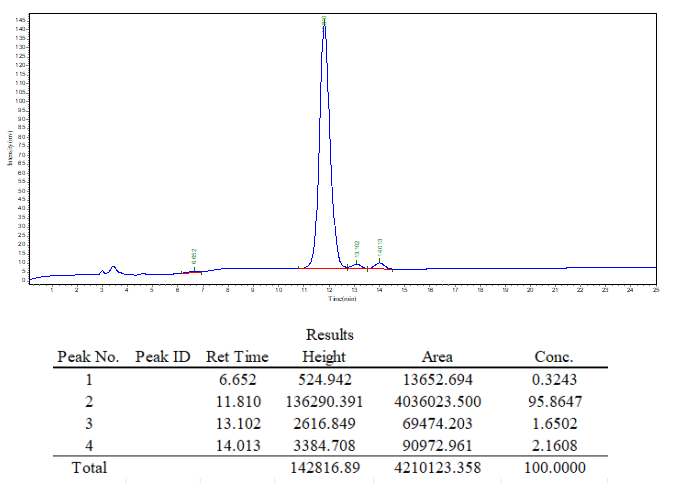The image size is (686, 483).
Task: Click the small unlabeled peak near 3.5 minutes
Action: coord(113,267)
